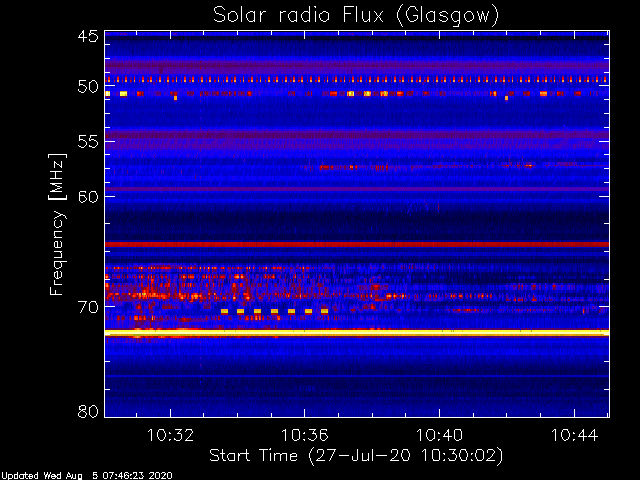Click the 80 frequency tick label
The image size is (640, 480).
[x=88, y=411]
